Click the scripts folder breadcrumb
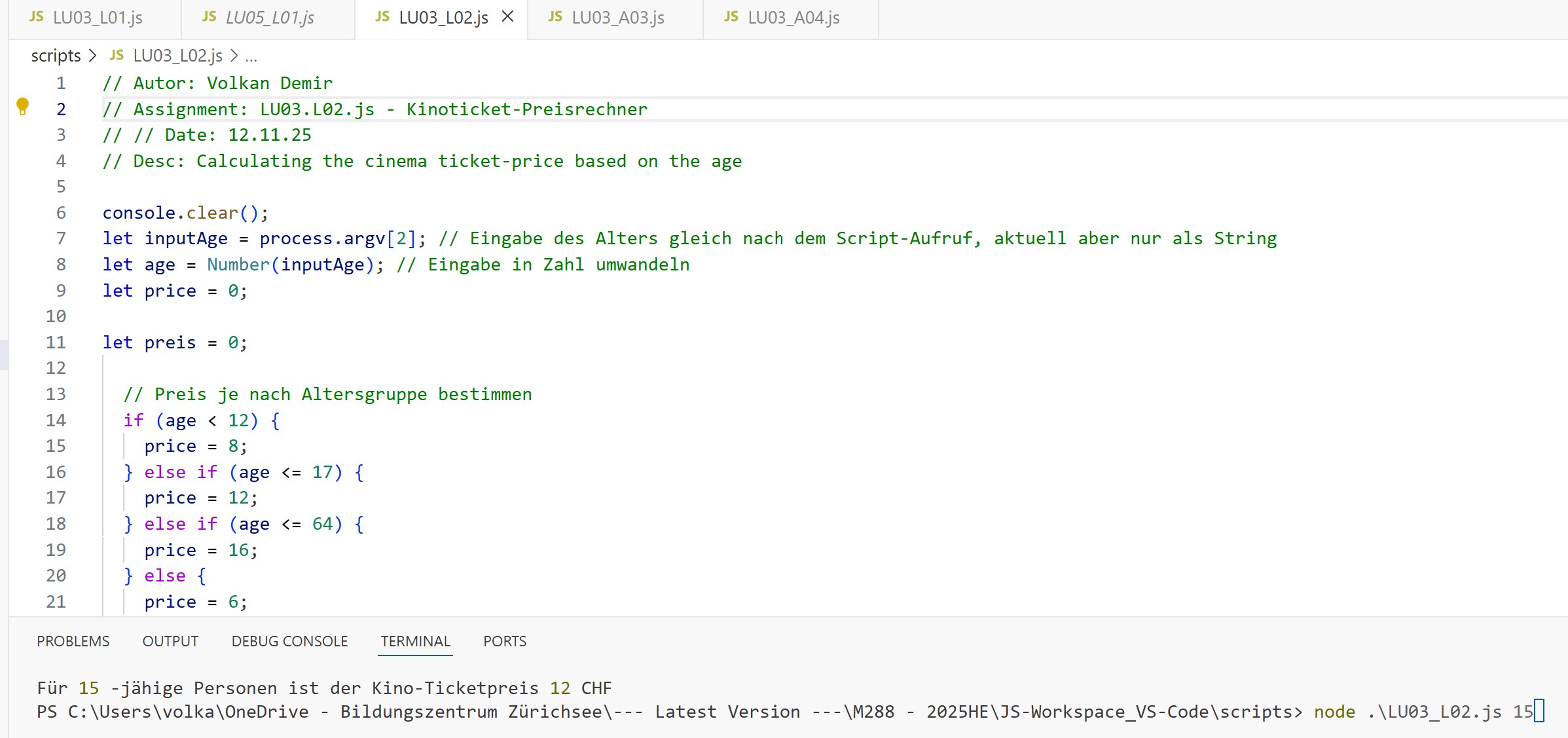Viewport: 1568px width, 738px height. click(56, 56)
